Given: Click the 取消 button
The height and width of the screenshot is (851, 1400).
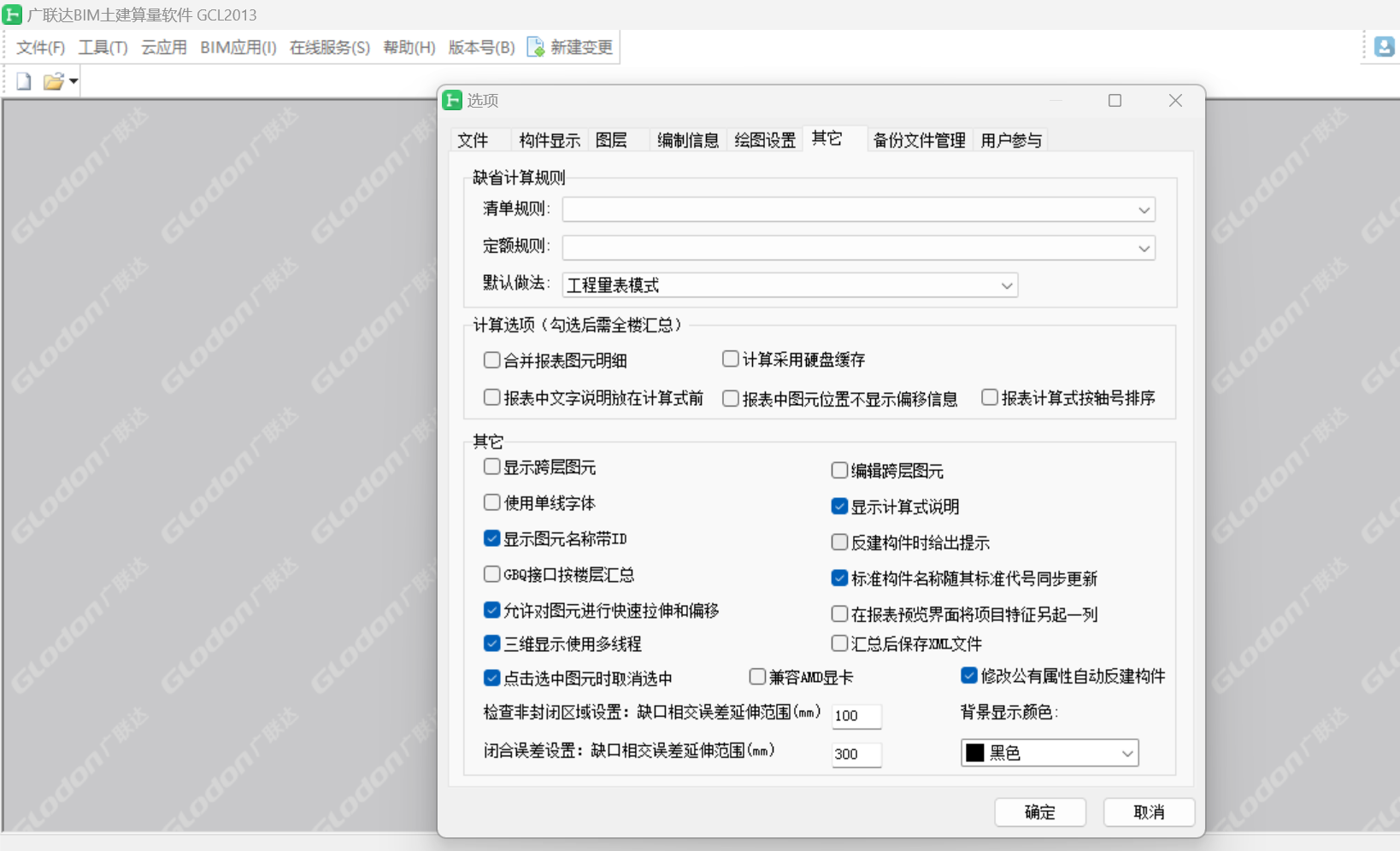Looking at the screenshot, I should pyautogui.click(x=1149, y=813).
